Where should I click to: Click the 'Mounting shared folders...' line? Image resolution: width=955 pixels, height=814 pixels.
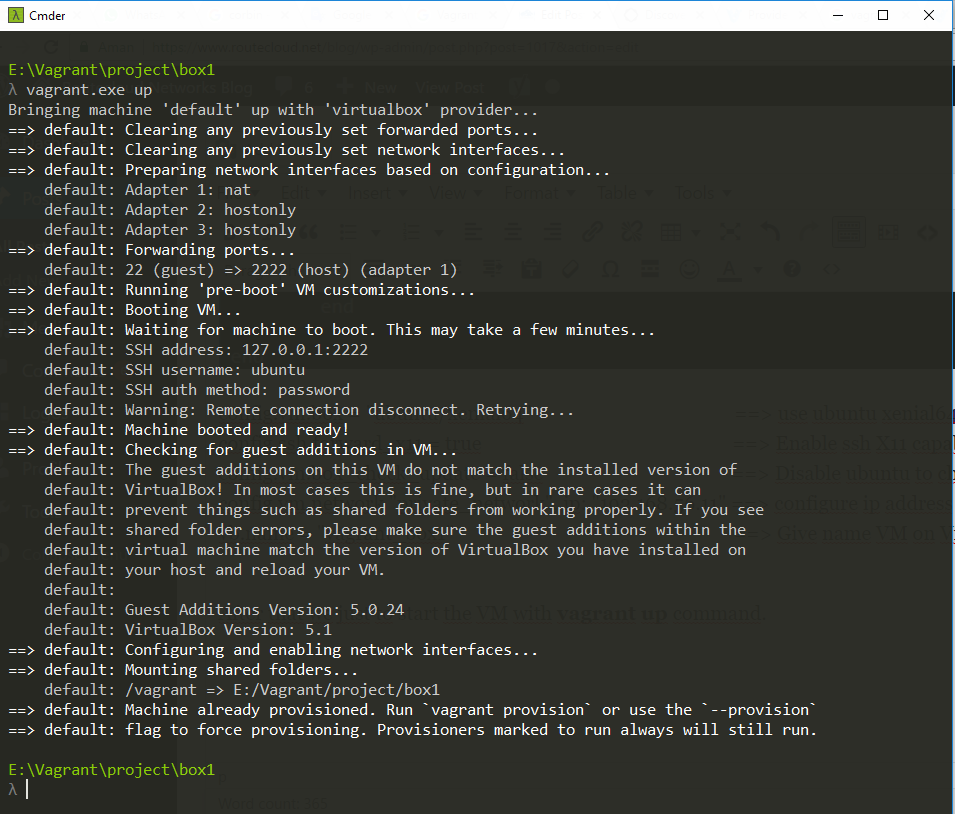183,670
